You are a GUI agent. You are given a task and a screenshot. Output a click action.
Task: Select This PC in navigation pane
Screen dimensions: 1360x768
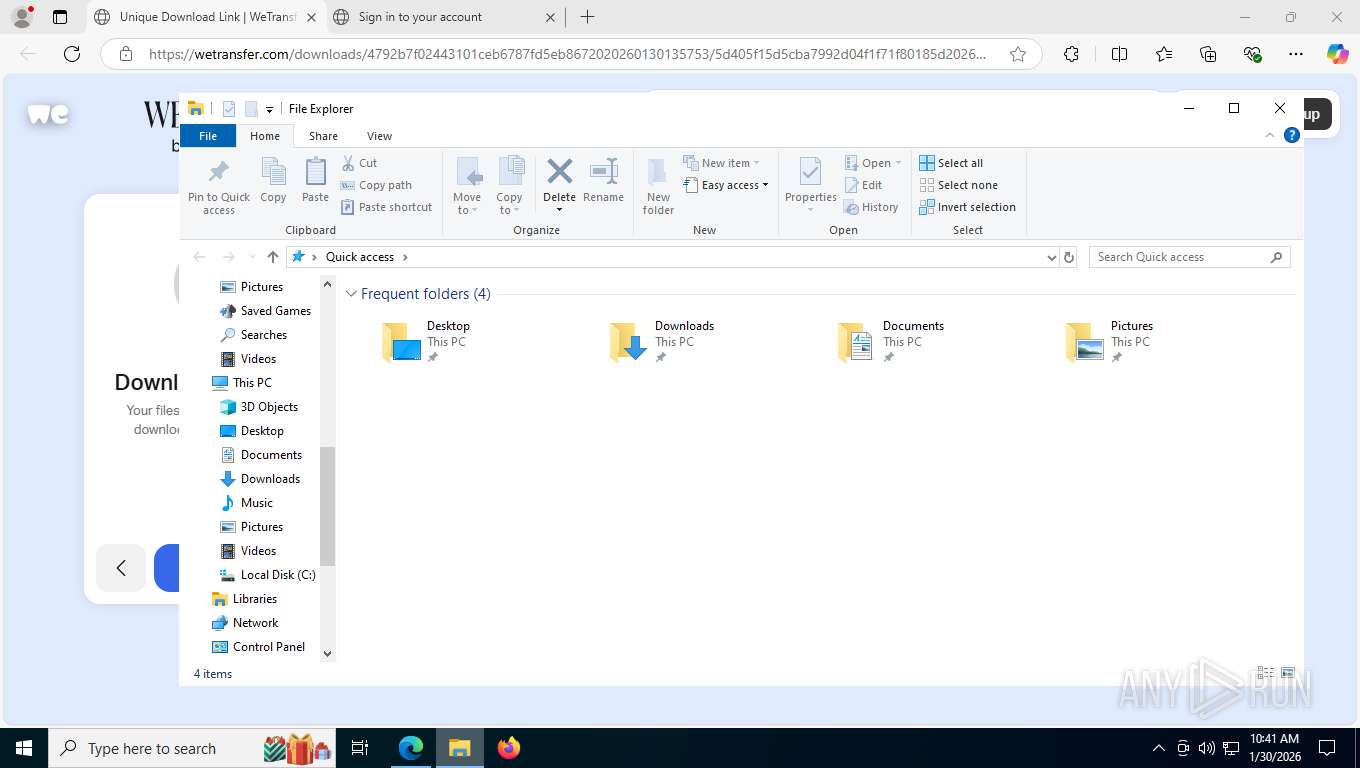(x=241, y=383)
